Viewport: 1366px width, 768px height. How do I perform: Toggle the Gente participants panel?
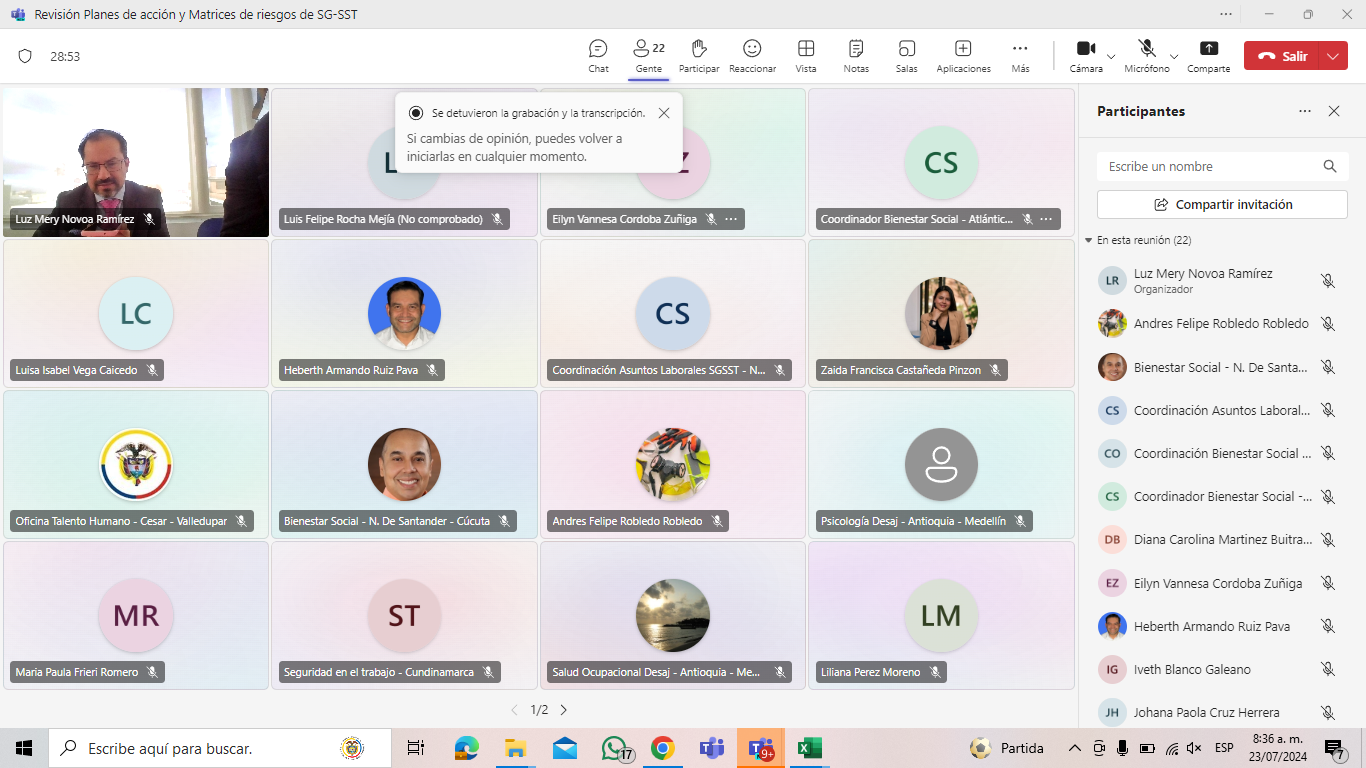(648, 56)
